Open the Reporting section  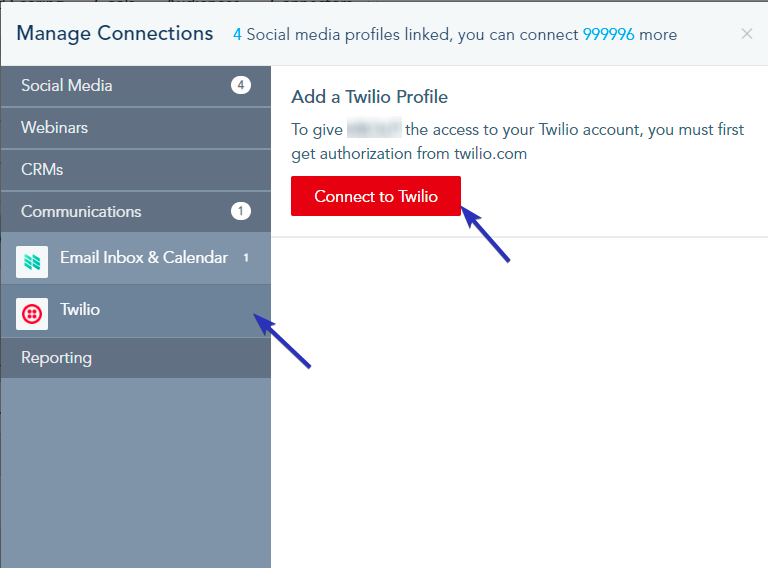point(136,357)
